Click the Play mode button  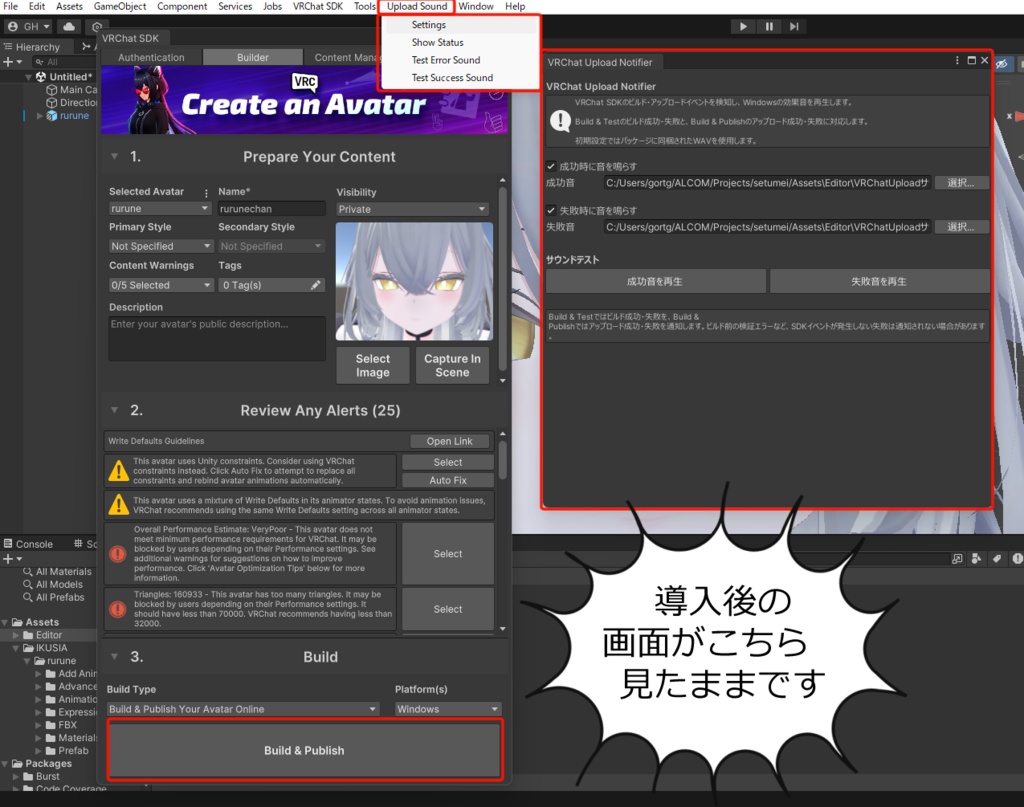click(743, 27)
